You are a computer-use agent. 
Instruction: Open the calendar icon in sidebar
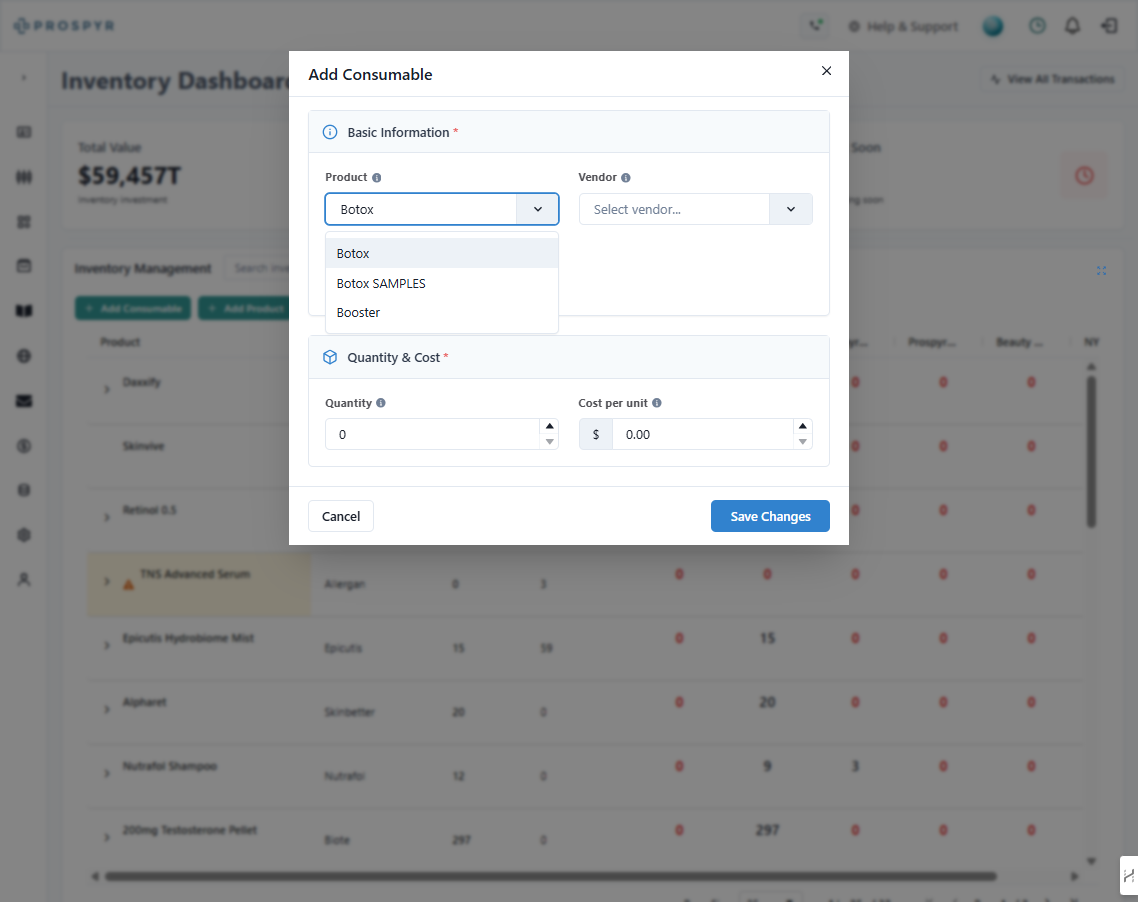(x=24, y=266)
